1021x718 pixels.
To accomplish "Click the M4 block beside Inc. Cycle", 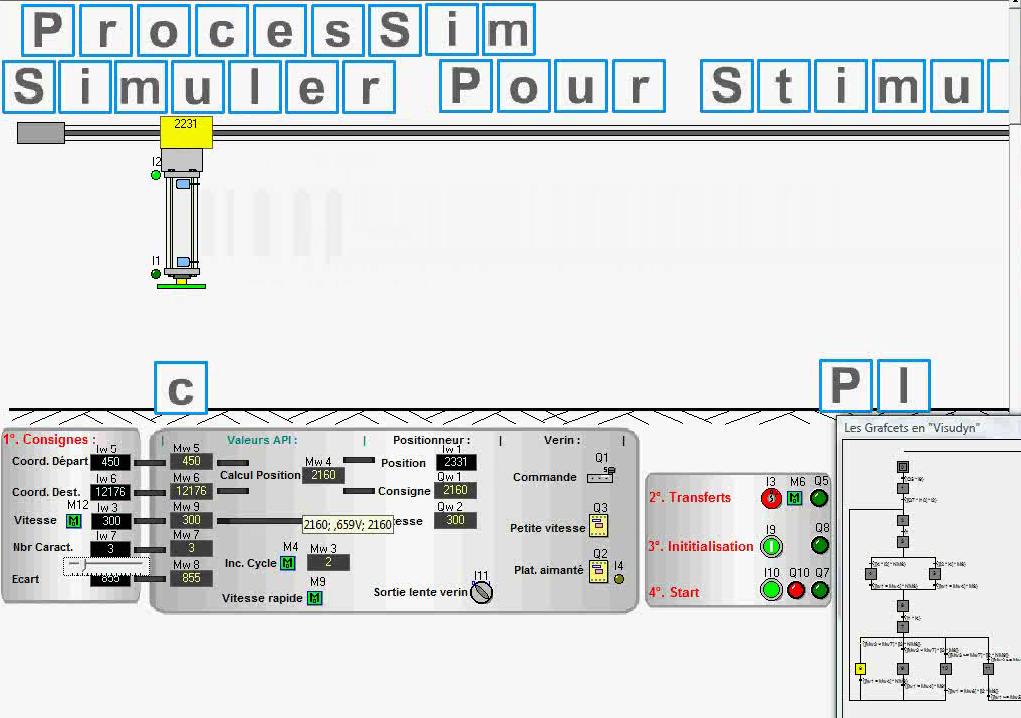I will coord(288,563).
